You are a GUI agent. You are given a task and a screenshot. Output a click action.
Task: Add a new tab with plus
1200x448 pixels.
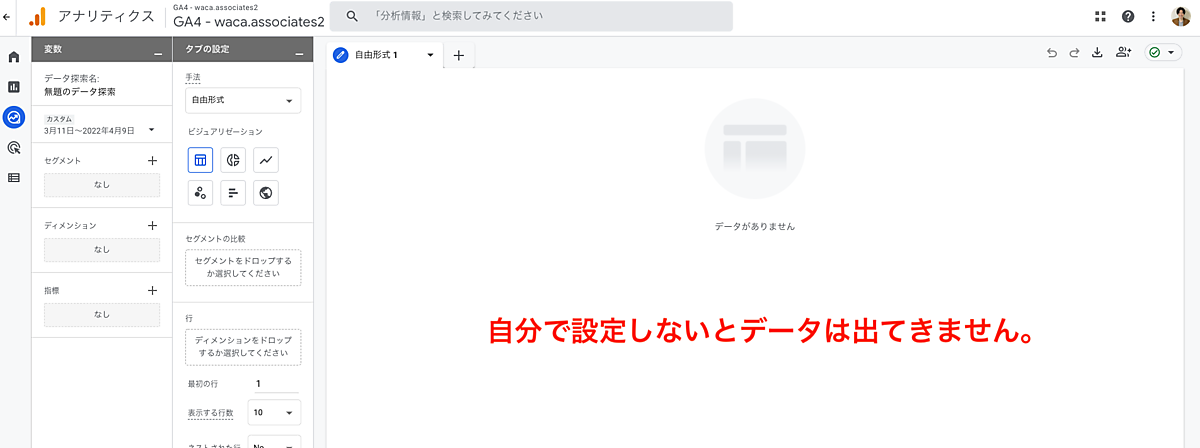tap(459, 56)
